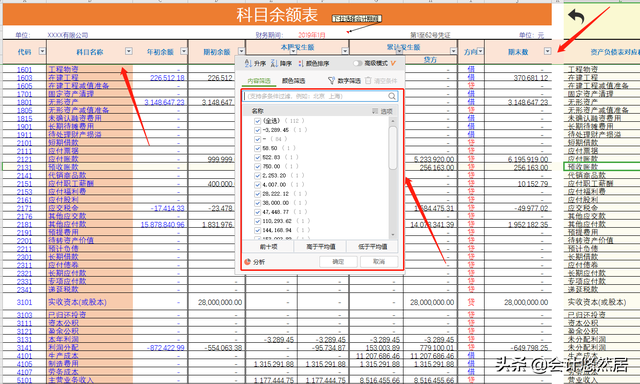Uncheck the 110,293.62 checkbox

pos(257,221)
